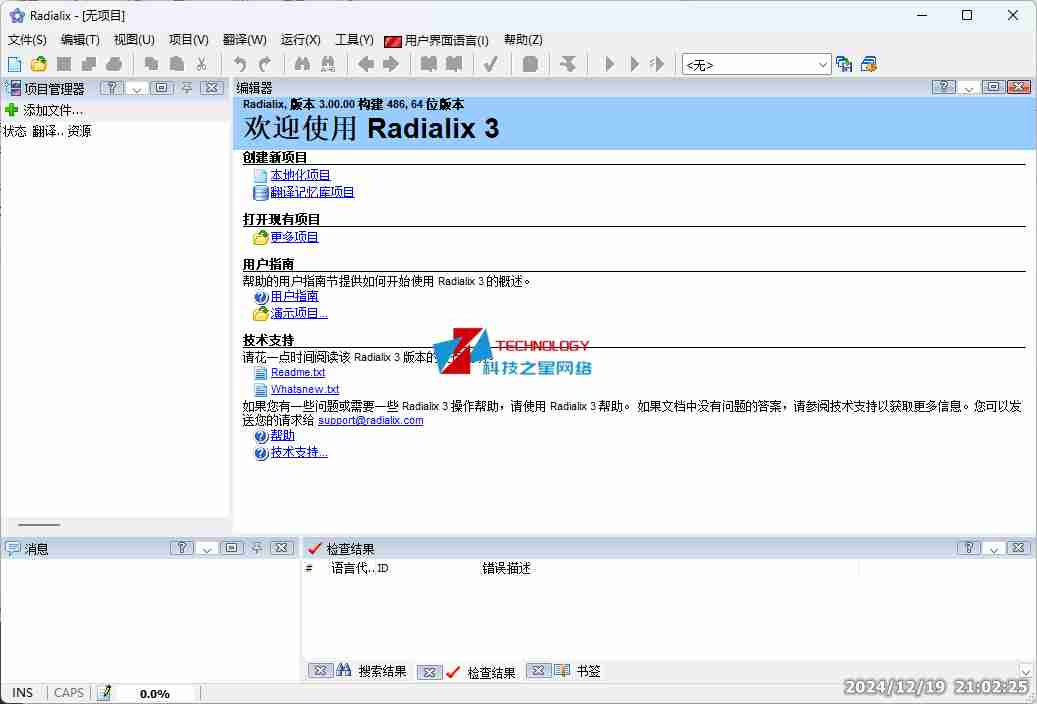
Task: Click the support@radialix.com email link
Action: tap(371, 420)
